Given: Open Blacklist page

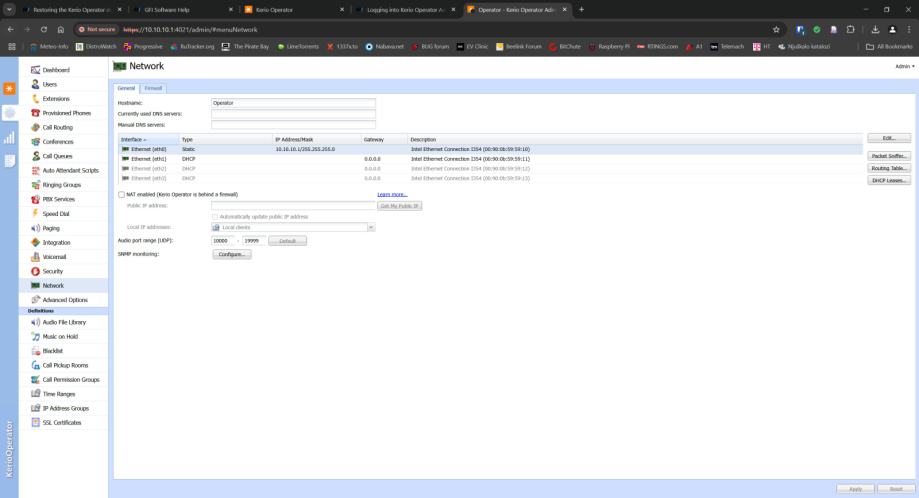Looking at the screenshot, I should point(52,351).
